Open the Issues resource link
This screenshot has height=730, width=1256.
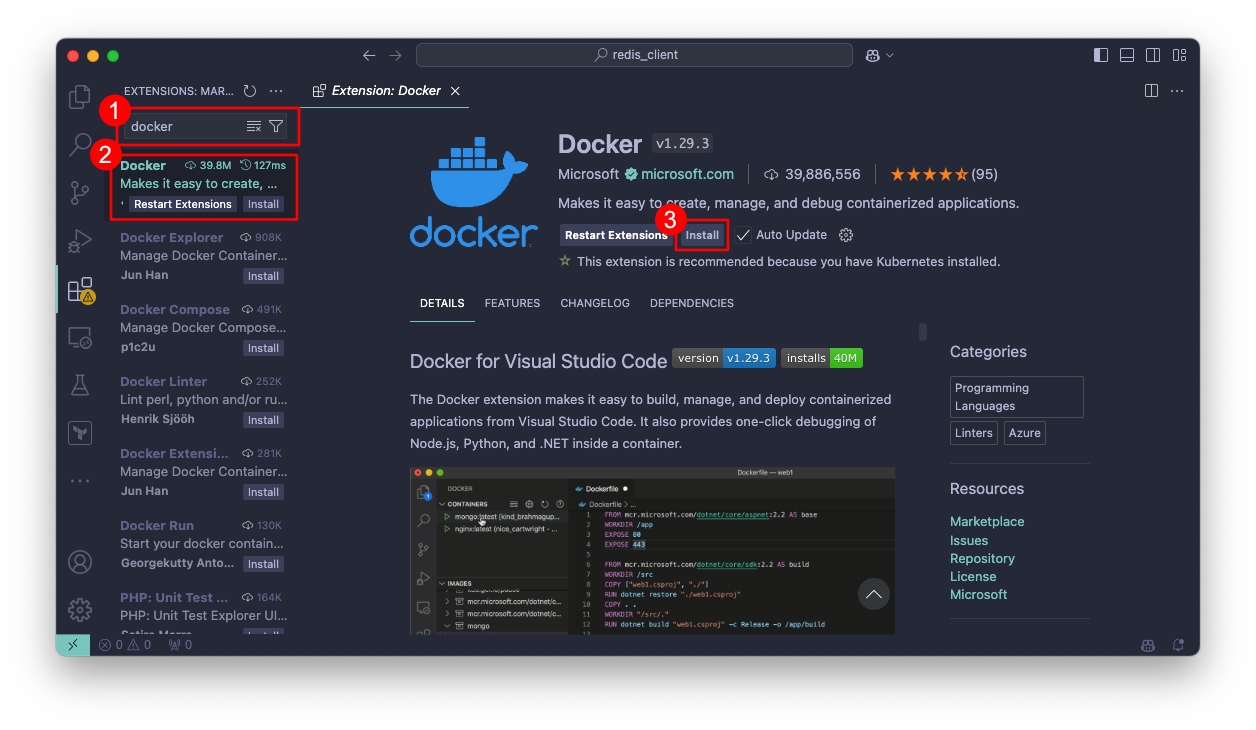969,540
